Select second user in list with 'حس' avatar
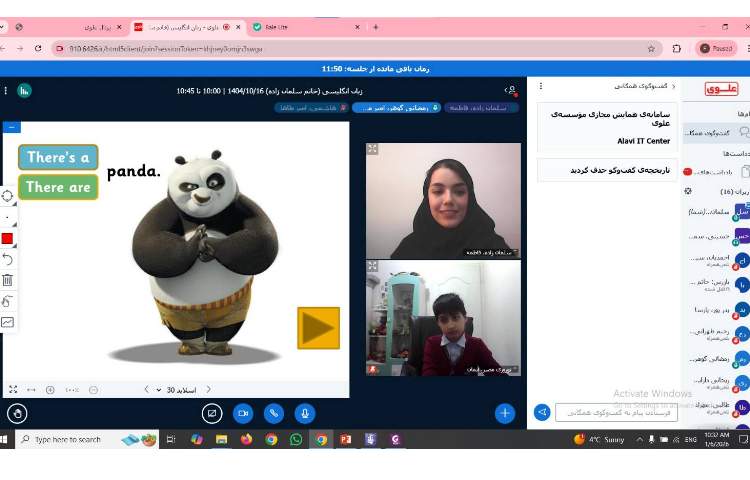The height and width of the screenshot is (480, 750). point(717,236)
